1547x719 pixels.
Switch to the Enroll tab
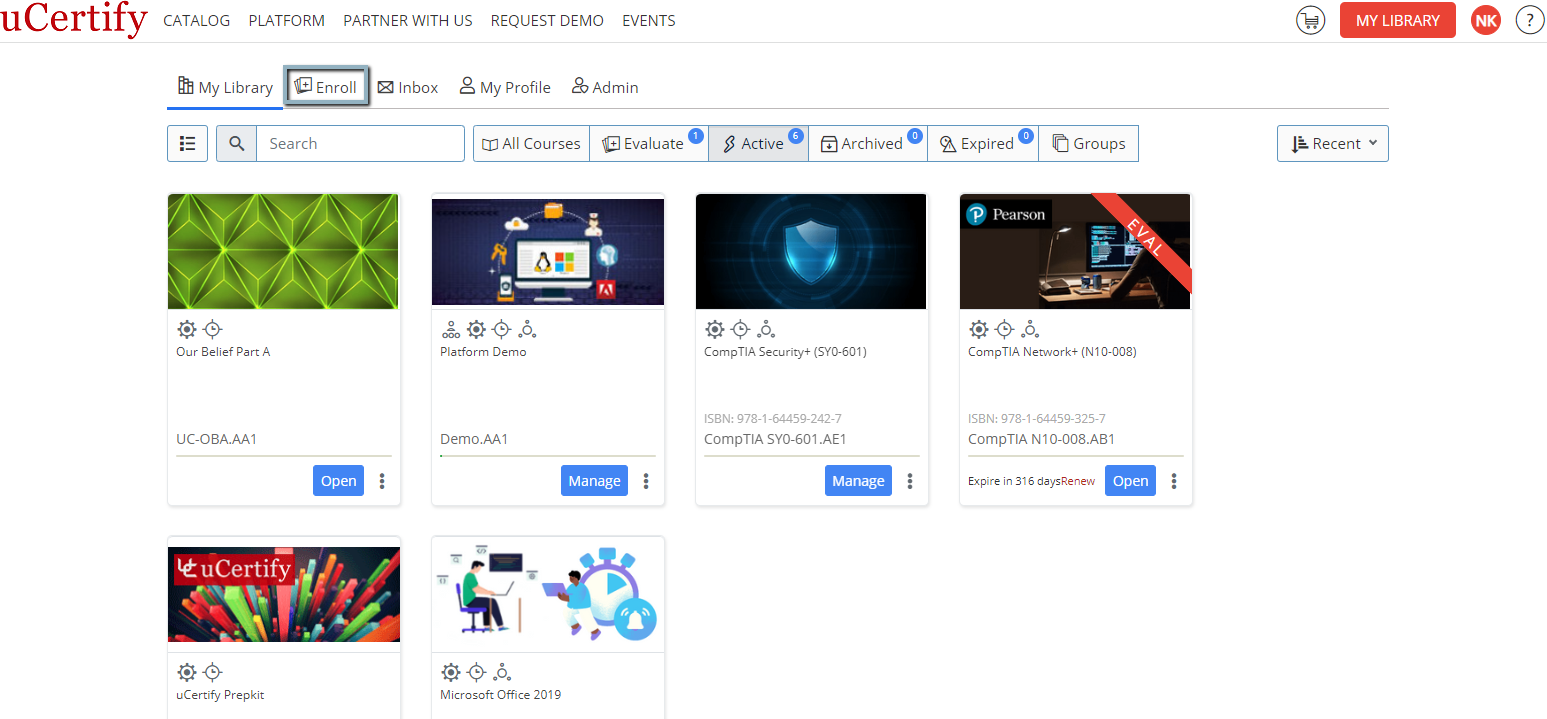327,87
